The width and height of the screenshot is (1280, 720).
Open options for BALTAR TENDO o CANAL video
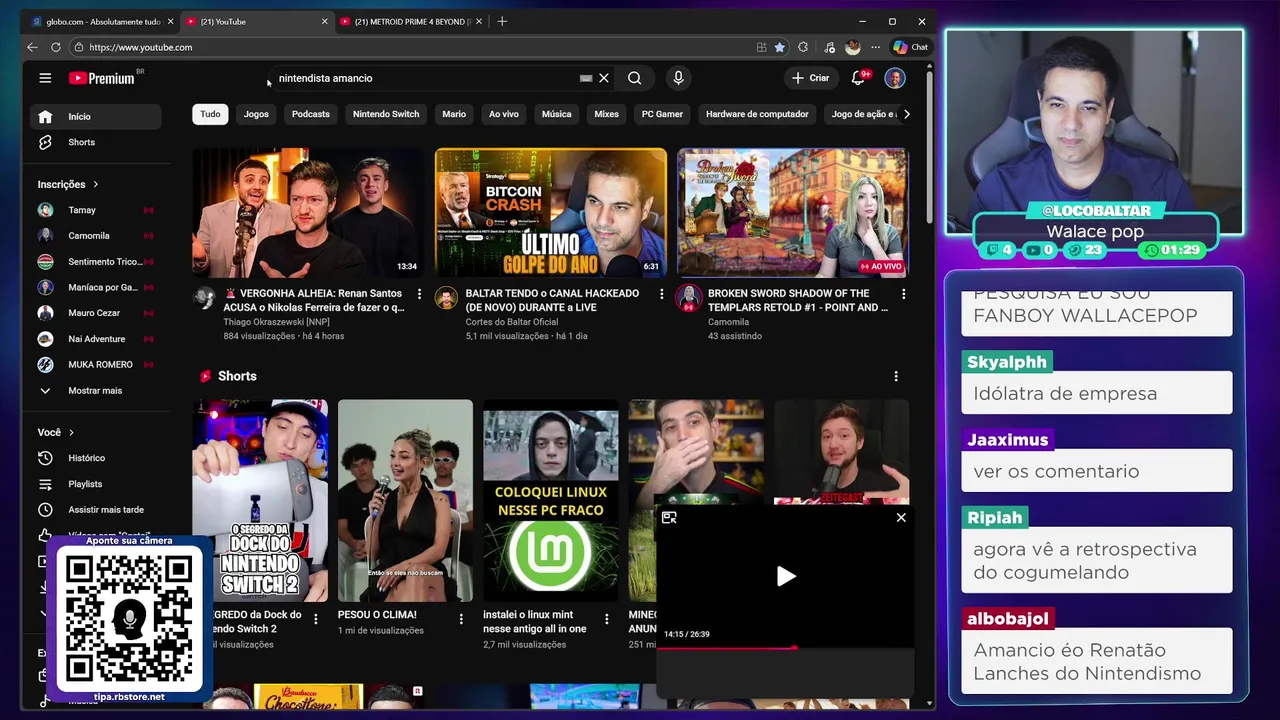[x=661, y=294]
